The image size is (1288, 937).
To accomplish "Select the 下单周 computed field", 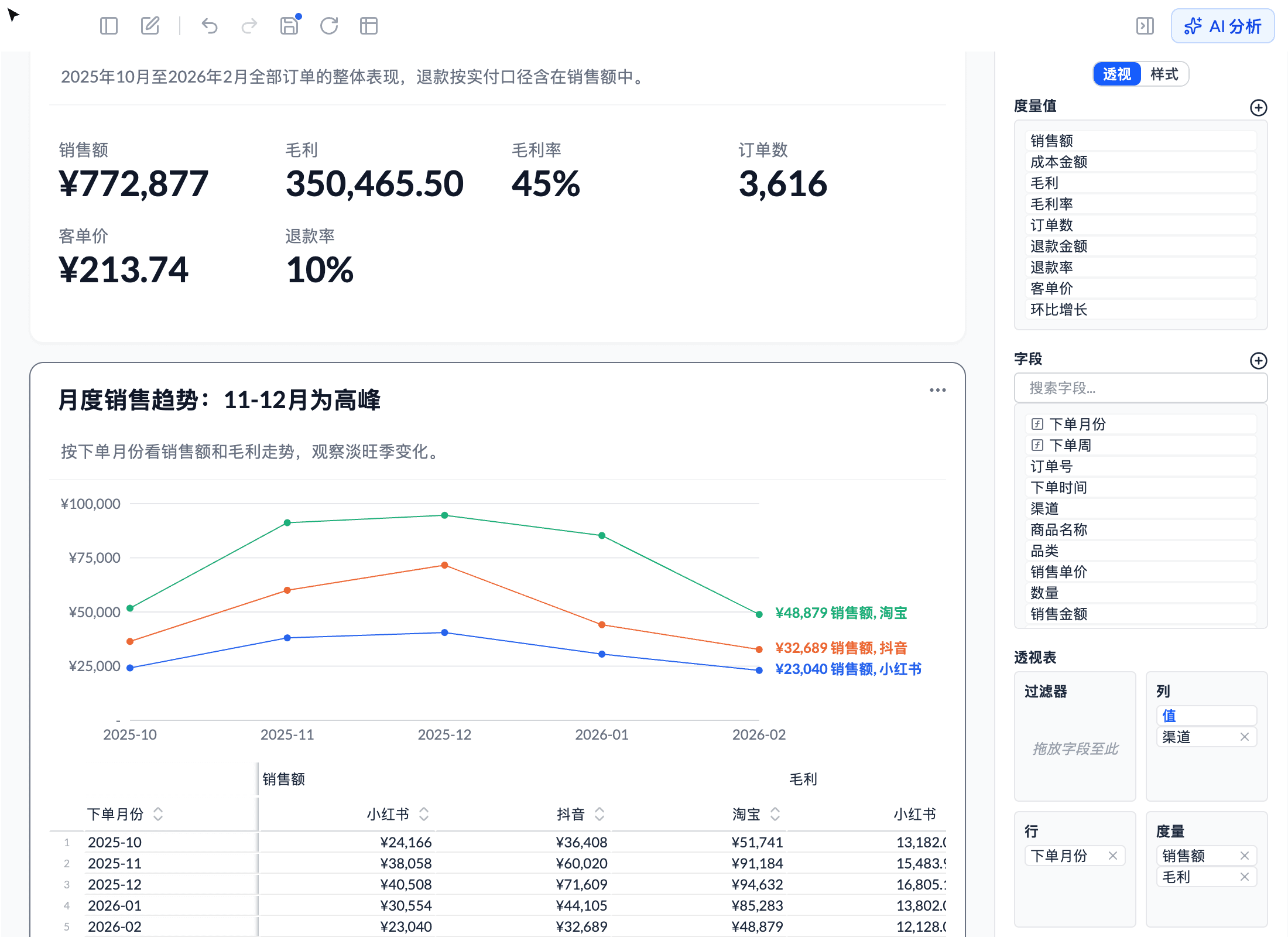I will 1140,445.
